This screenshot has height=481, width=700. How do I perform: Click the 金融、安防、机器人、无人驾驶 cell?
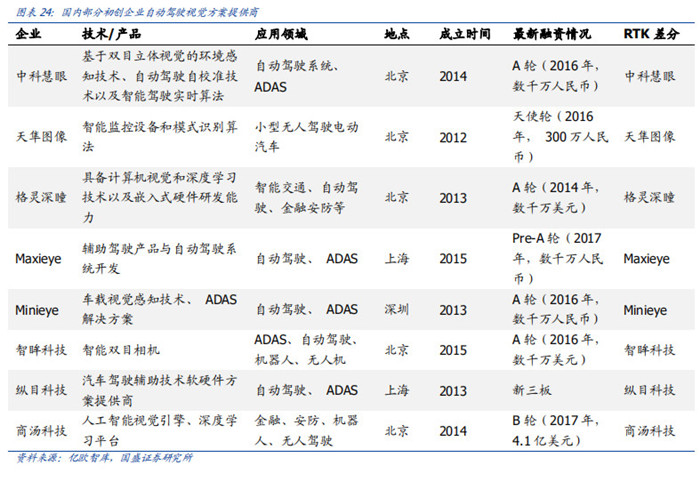point(307,430)
